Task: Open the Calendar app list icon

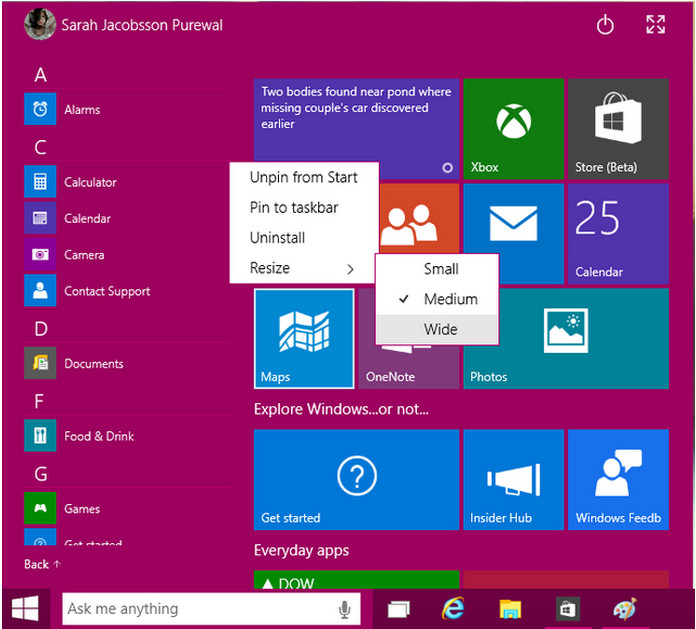Action: (x=40, y=218)
